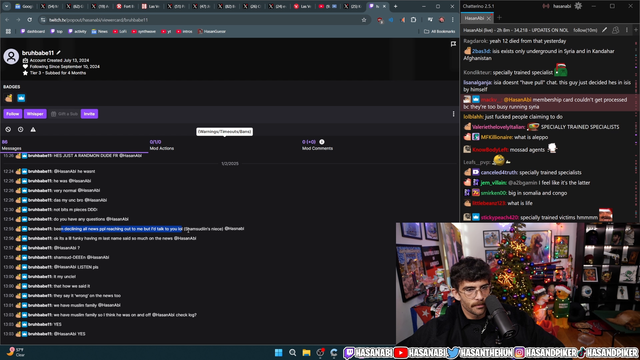Click username stickypeach420 in Chatterino chat
The width and height of the screenshot is (640, 360).
[500, 218]
